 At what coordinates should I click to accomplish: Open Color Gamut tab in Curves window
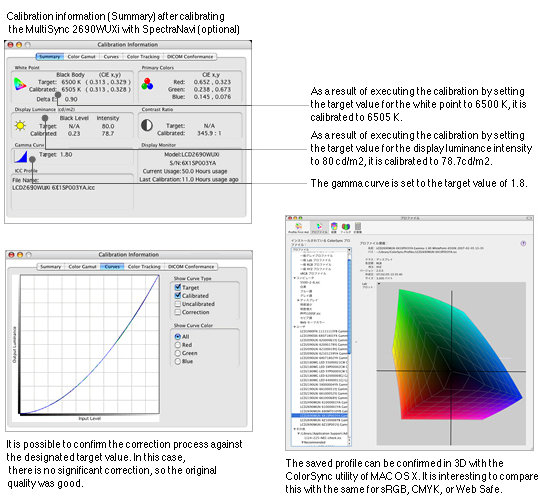[x=82, y=267]
